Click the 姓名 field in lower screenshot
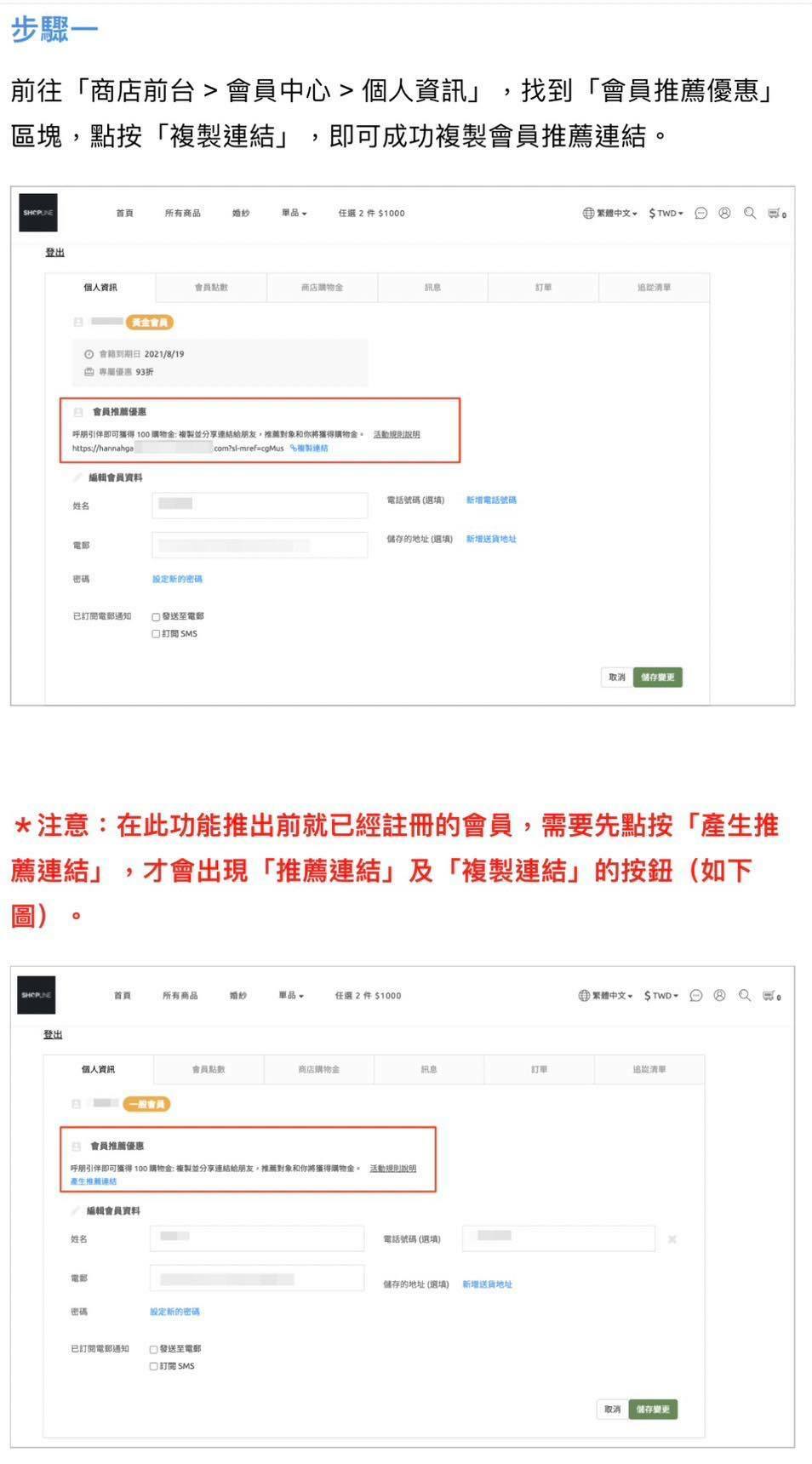The image size is (812, 1464). pos(257,1238)
